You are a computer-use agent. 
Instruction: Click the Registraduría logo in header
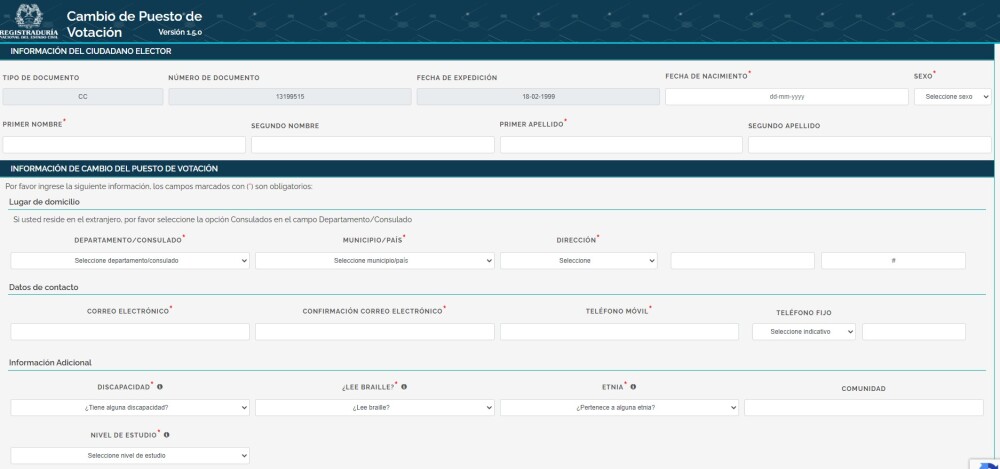[29, 21]
